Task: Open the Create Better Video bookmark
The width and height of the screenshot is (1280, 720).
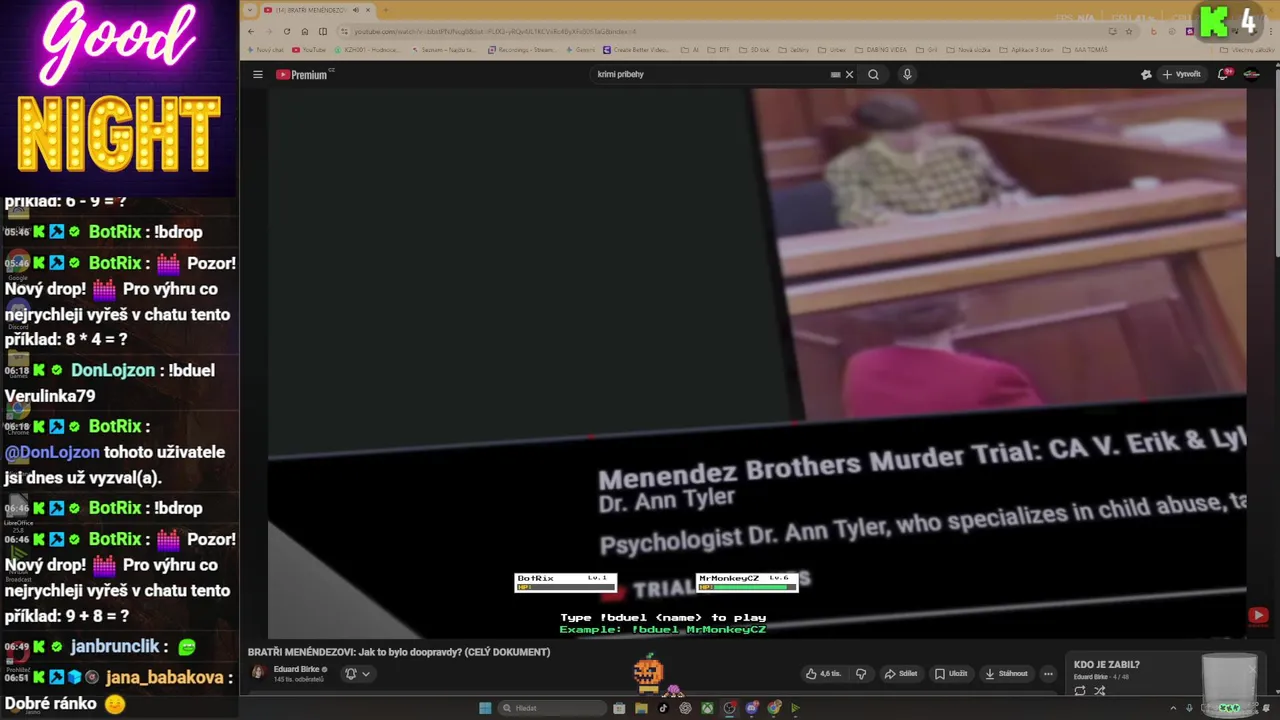Action: 636,49
